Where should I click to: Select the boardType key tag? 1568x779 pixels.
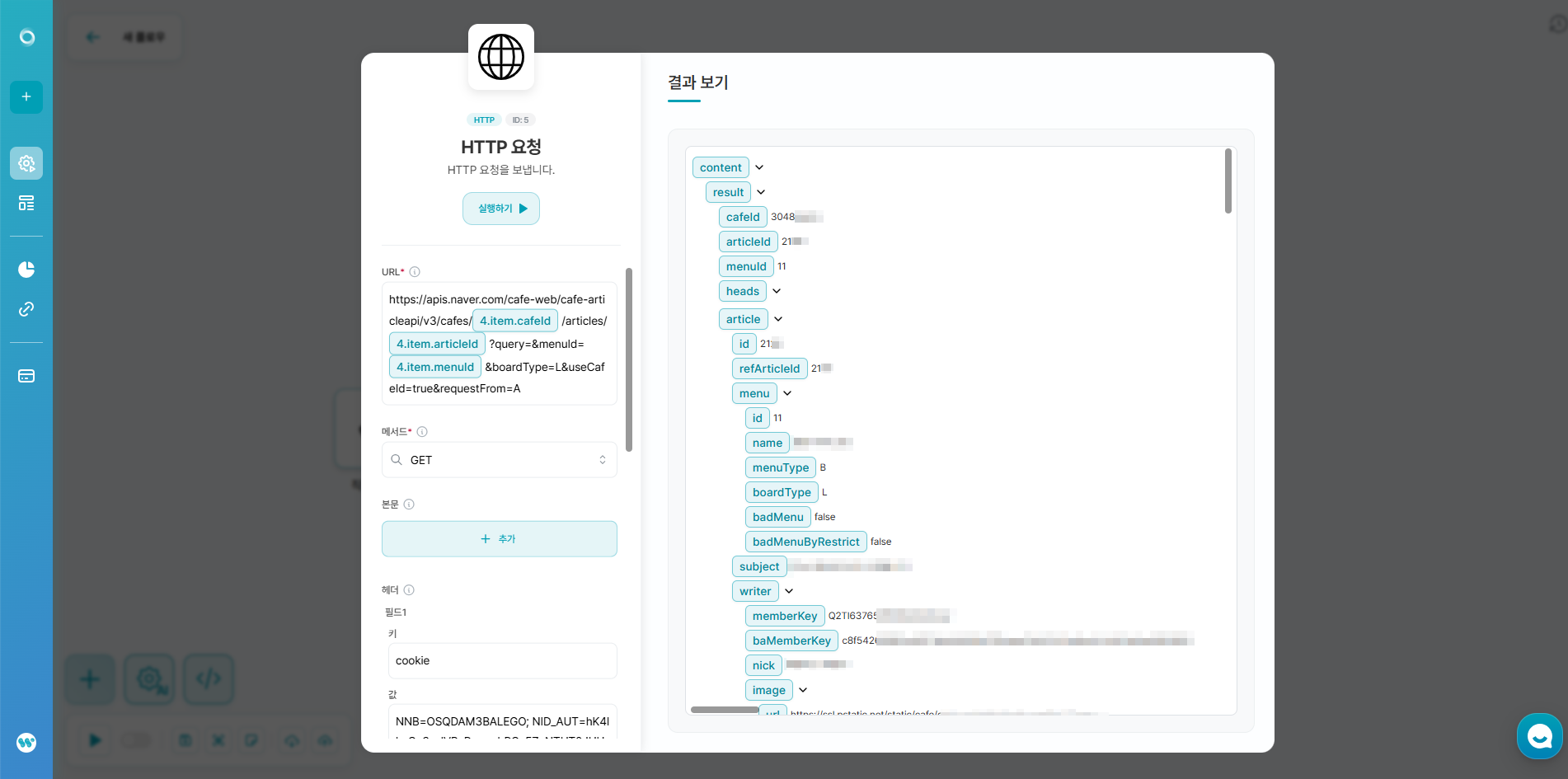[x=782, y=492]
